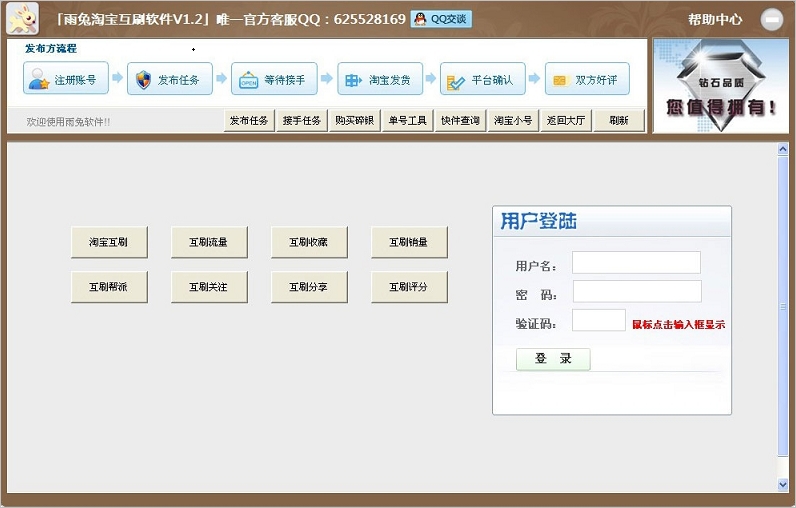Click 鼠标点击输入框显示 red hint text
Image resolution: width=796 pixels, height=508 pixels.
point(678,324)
